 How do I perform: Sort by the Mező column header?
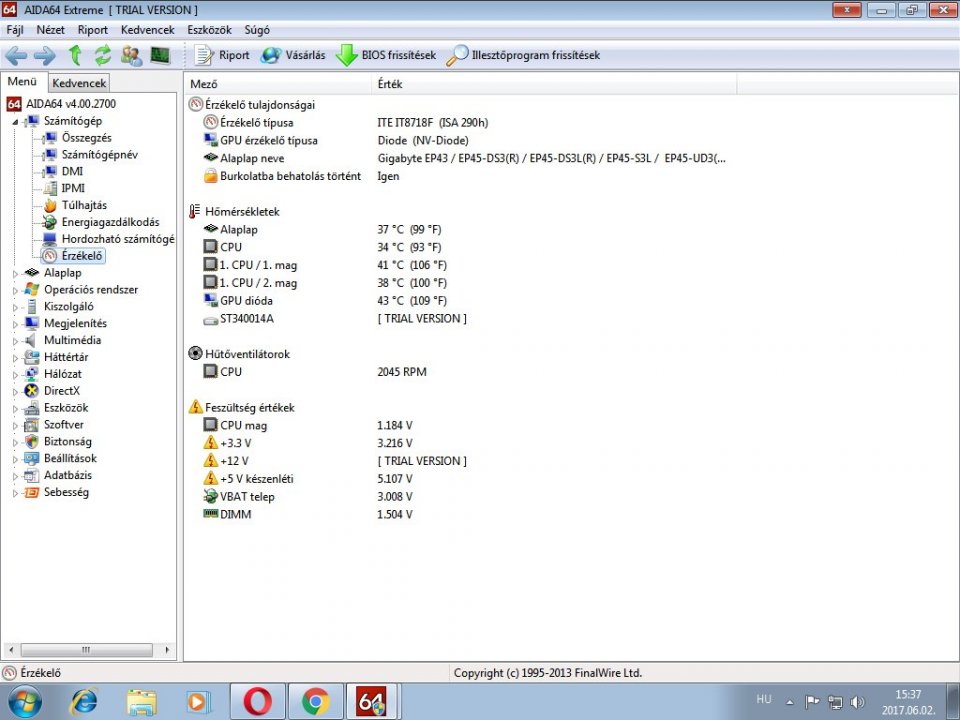tap(278, 84)
